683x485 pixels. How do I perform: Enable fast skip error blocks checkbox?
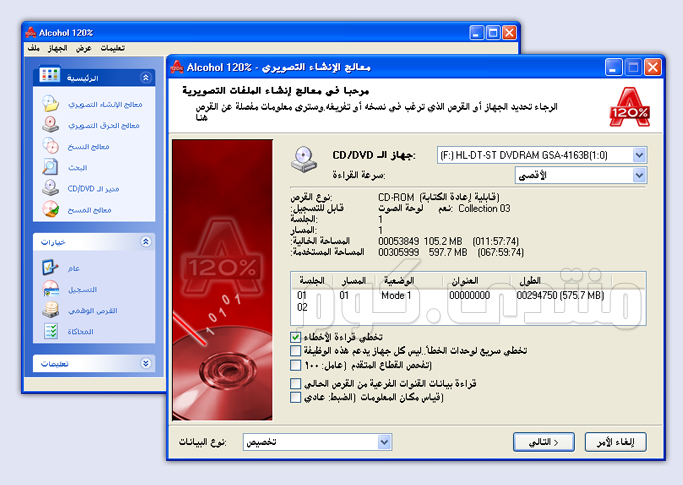pyautogui.click(x=295, y=352)
